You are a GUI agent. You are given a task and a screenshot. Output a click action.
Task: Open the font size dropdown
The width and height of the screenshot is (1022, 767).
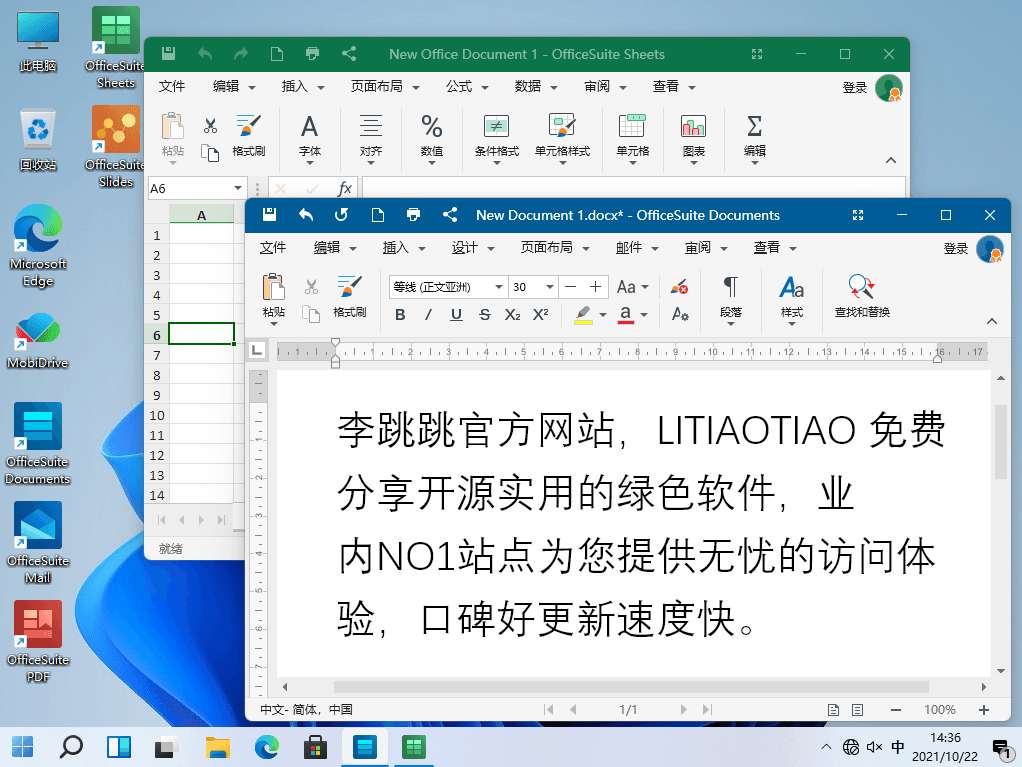(x=549, y=287)
